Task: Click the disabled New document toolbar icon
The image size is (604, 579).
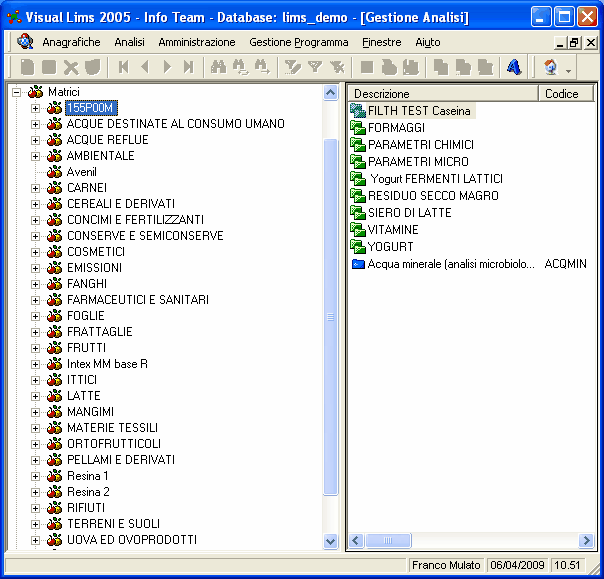Action: tap(27, 67)
